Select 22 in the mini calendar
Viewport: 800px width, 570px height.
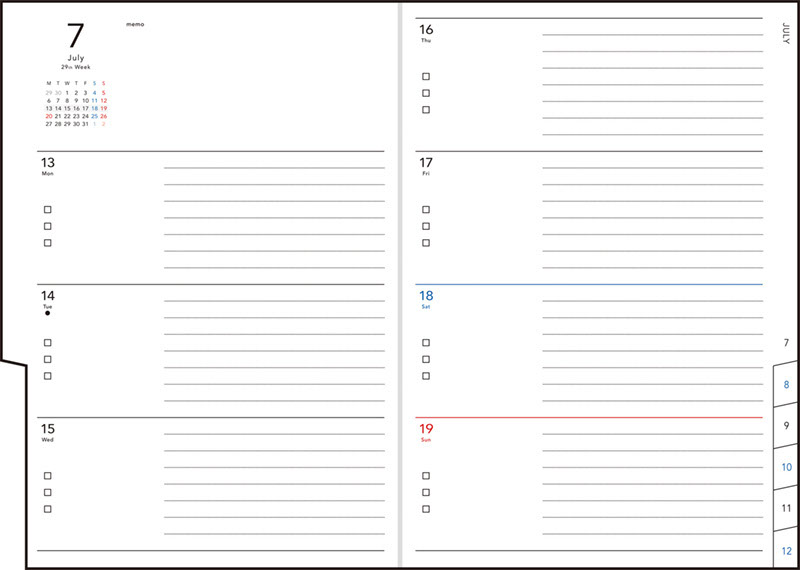pos(67,116)
